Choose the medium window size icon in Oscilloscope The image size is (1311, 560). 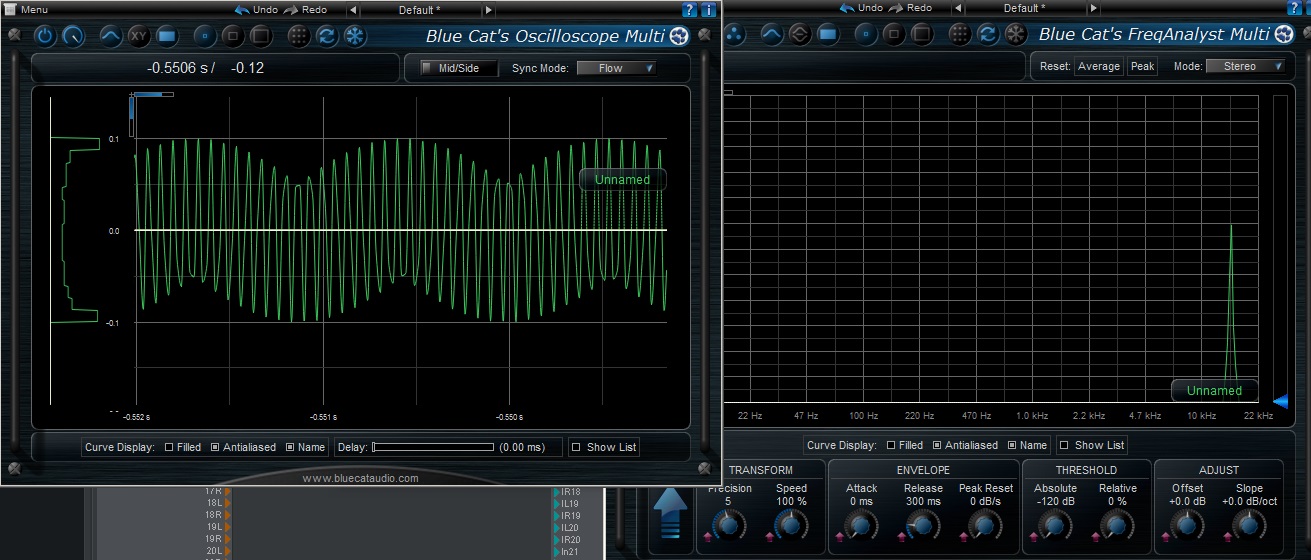(x=232, y=36)
